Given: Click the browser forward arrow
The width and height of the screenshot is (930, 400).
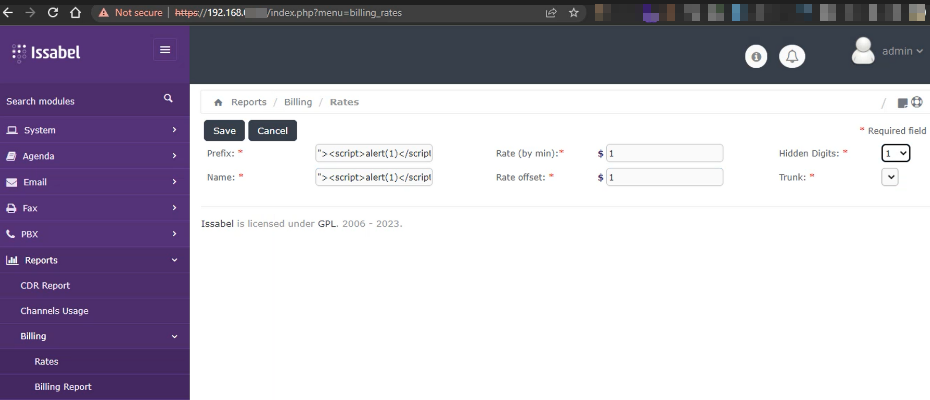Looking at the screenshot, I should (x=30, y=12).
